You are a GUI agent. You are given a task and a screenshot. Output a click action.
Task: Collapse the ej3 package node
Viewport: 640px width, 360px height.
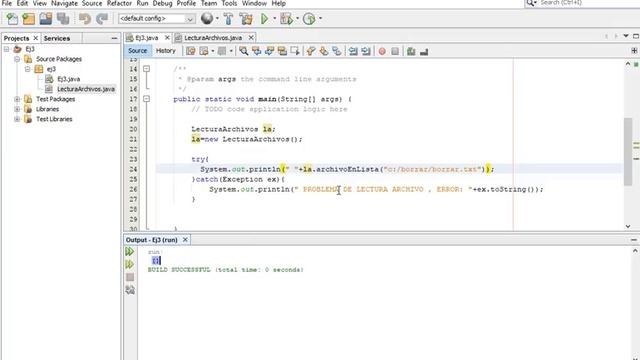click(27, 69)
